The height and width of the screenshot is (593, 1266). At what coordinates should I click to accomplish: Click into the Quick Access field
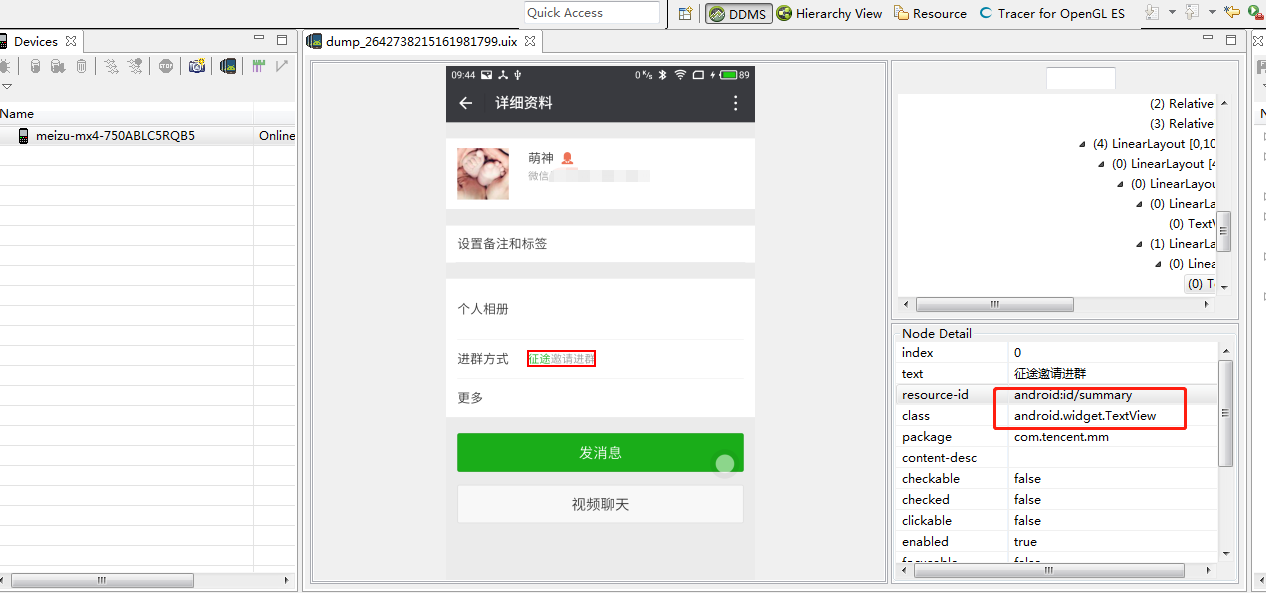pyautogui.click(x=592, y=13)
